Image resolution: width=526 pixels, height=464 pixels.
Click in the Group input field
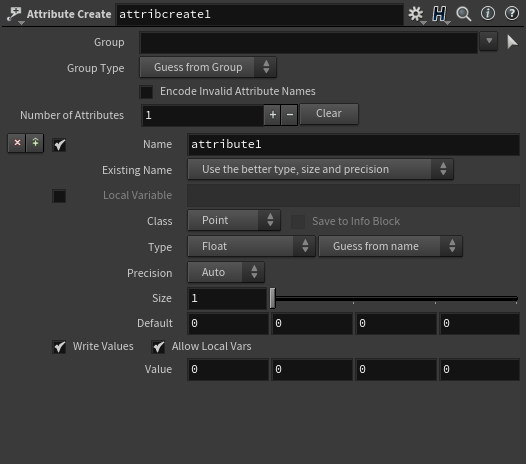click(x=309, y=42)
